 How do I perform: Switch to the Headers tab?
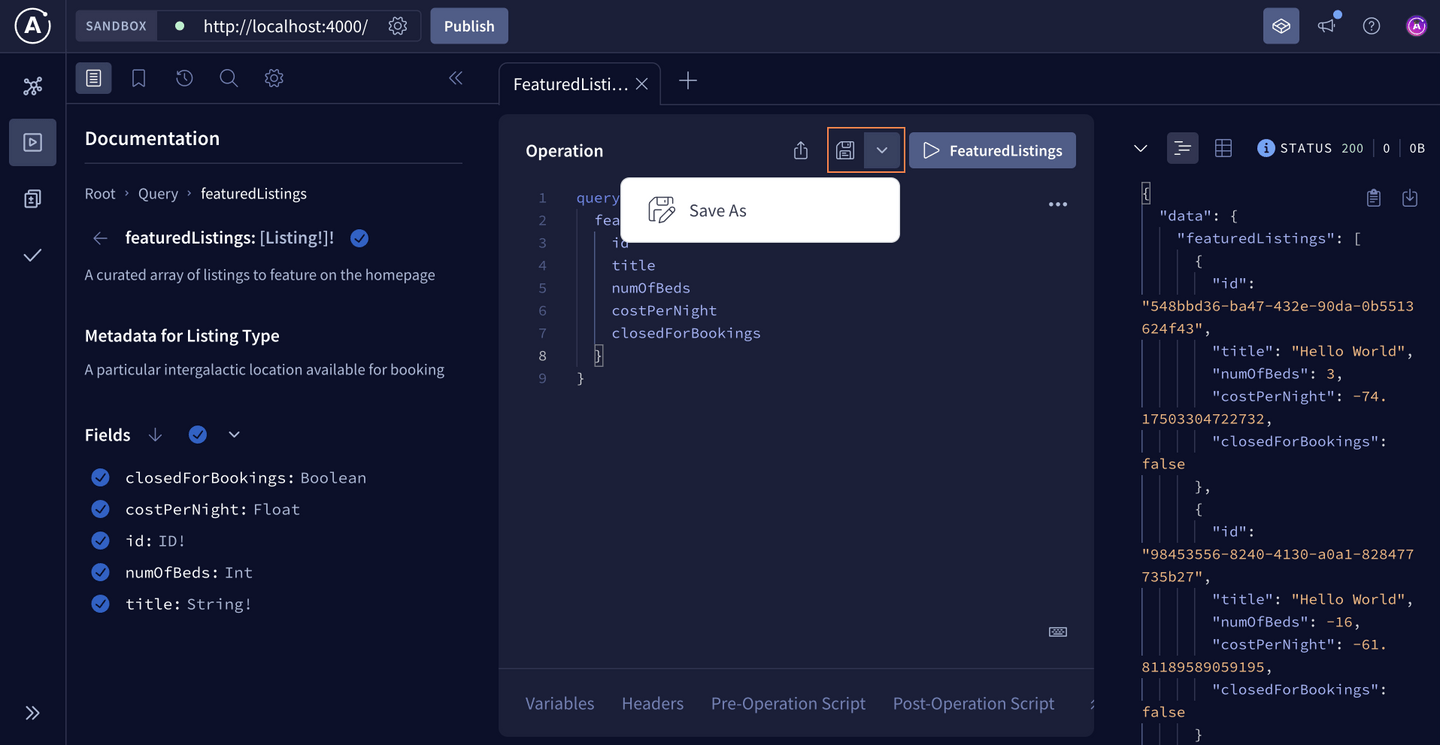pyautogui.click(x=652, y=703)
